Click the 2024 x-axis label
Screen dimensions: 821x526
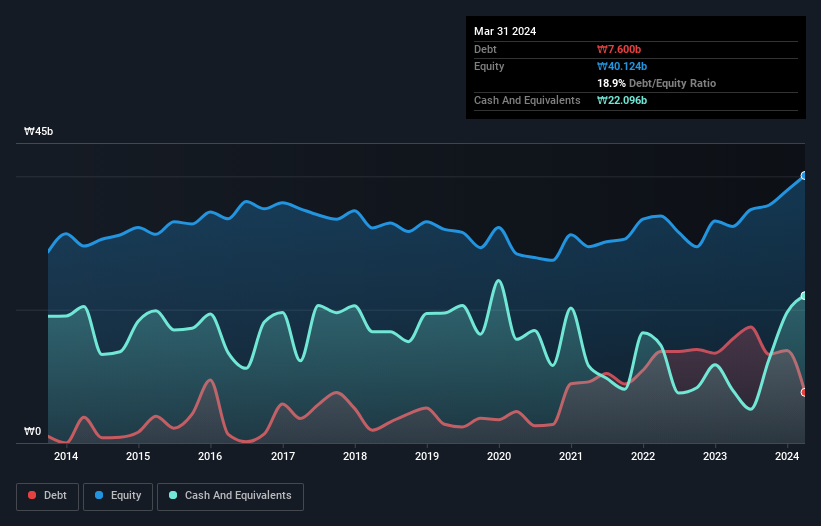787,456
